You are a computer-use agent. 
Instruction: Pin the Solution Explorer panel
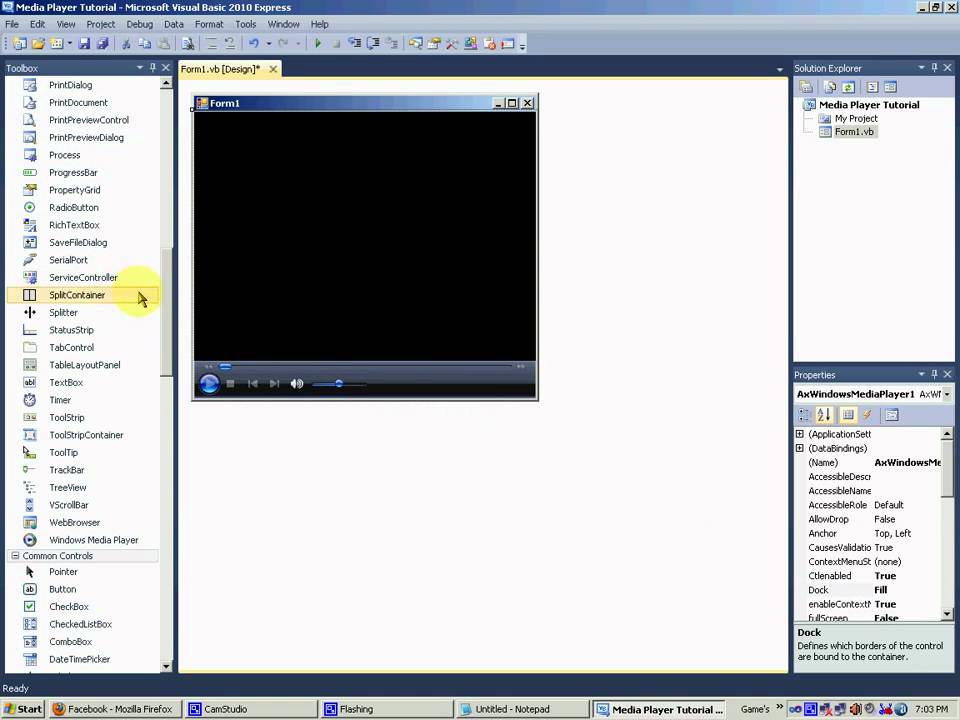(934, 67)
